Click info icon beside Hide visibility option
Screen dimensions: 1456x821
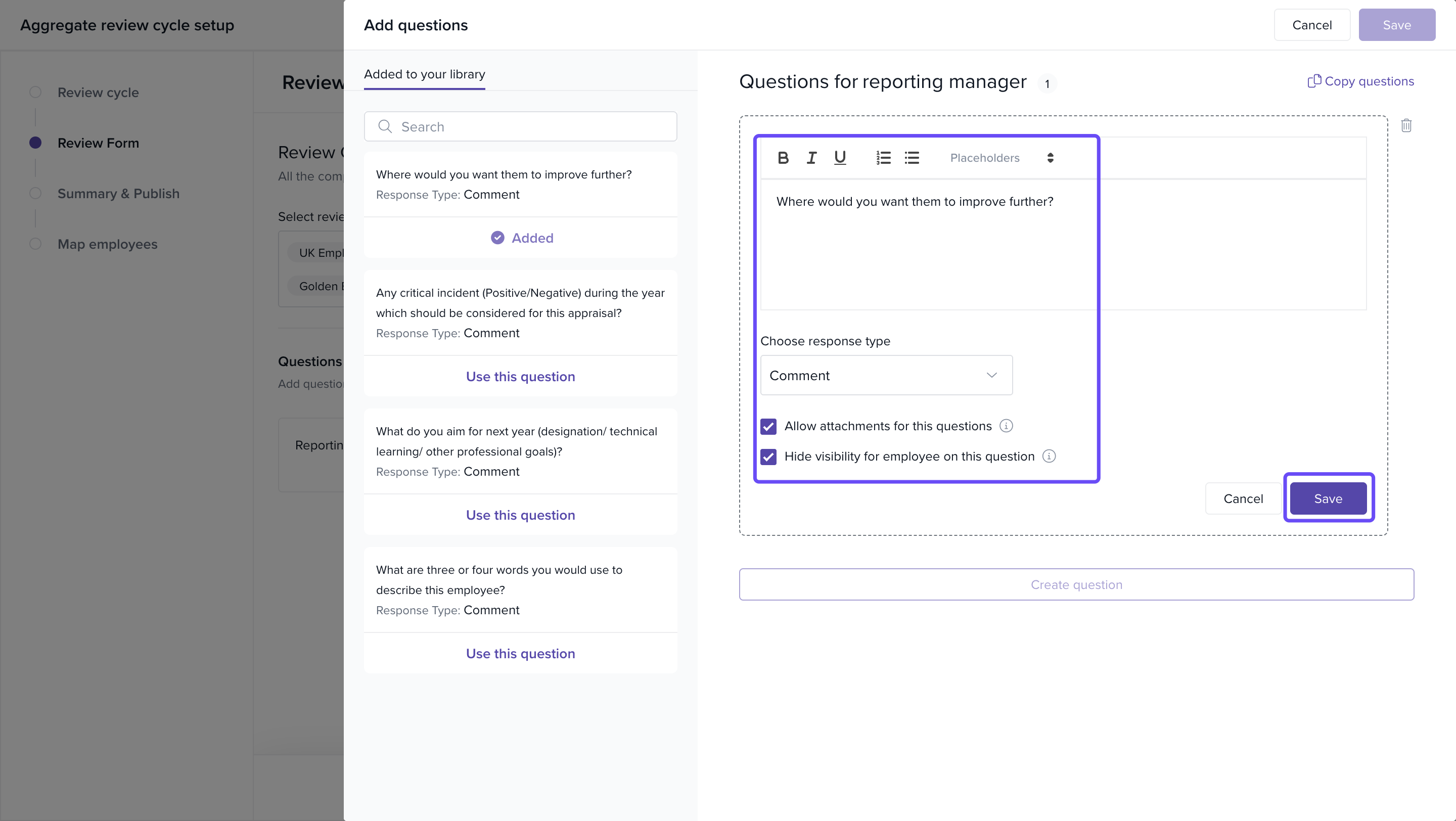(1049, 456)
